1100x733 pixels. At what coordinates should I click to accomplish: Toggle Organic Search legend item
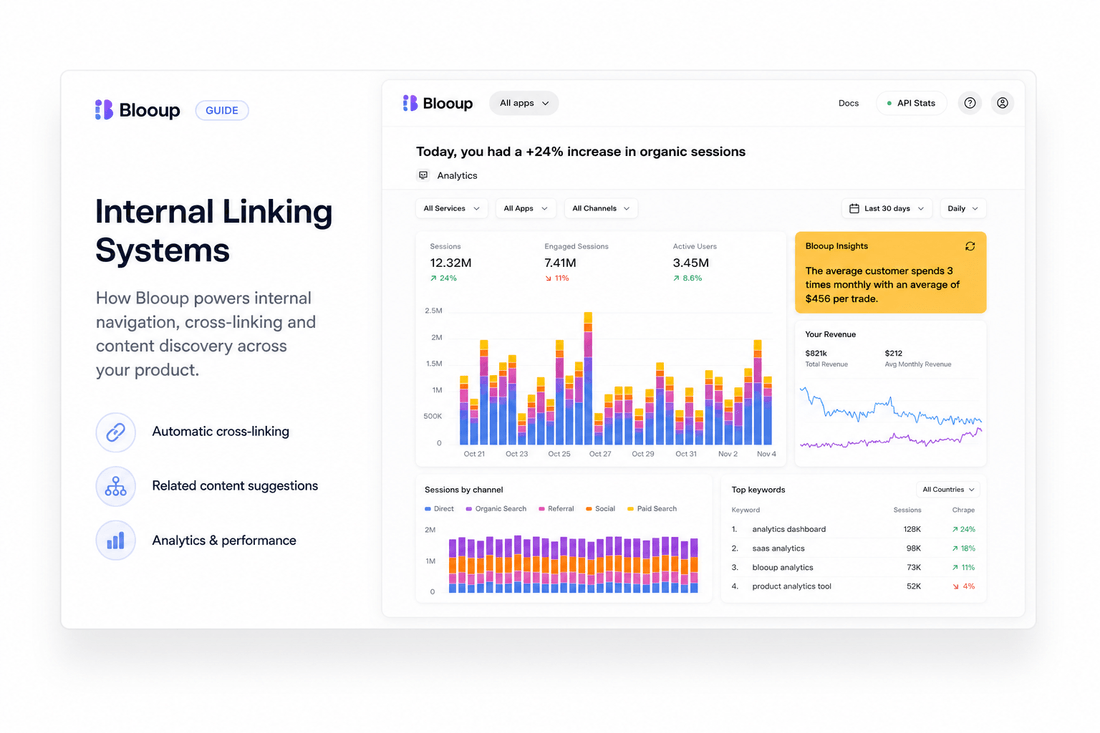click(496, 509)
